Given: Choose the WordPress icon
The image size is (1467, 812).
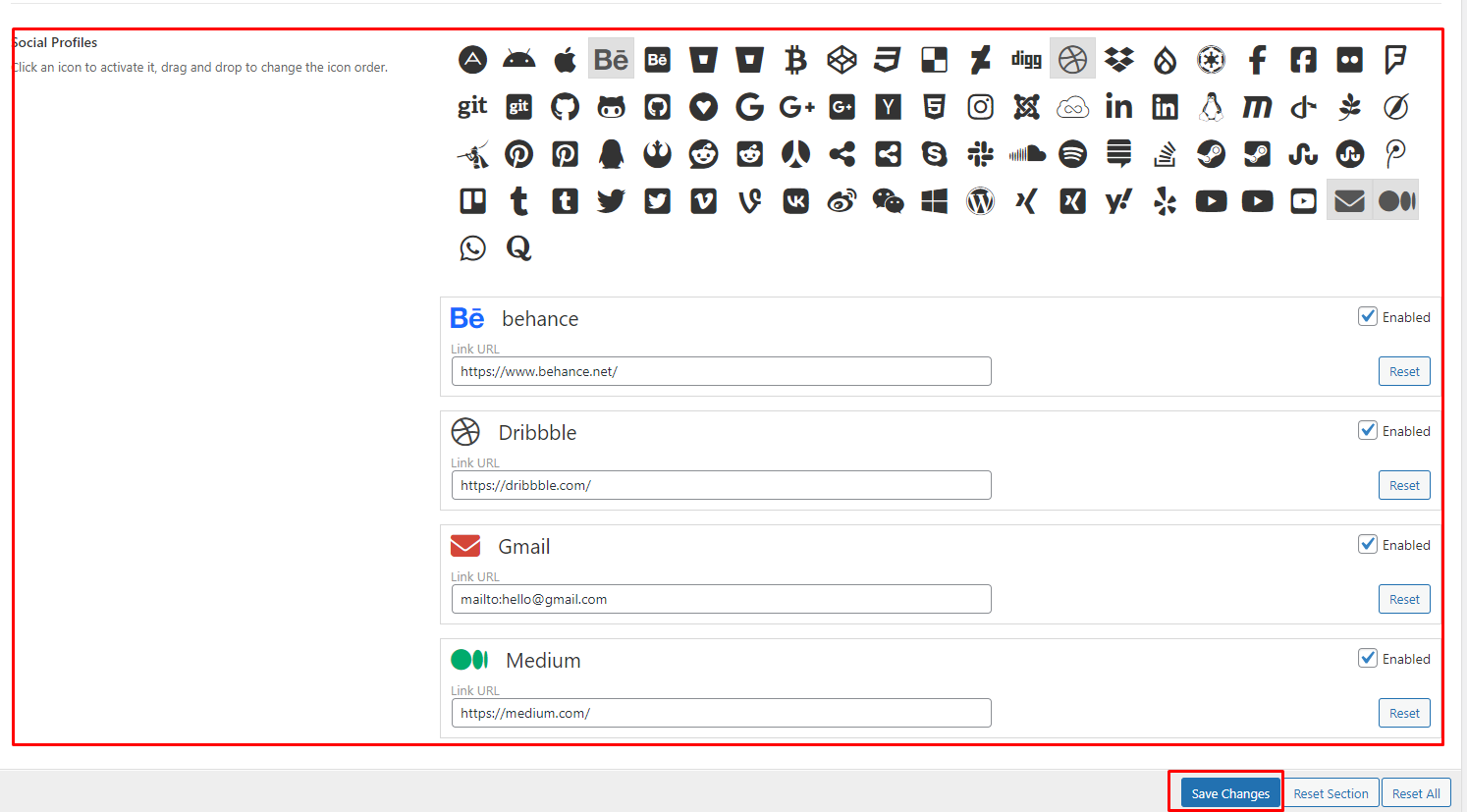Looking at the screenshot, I should [980, 201].
